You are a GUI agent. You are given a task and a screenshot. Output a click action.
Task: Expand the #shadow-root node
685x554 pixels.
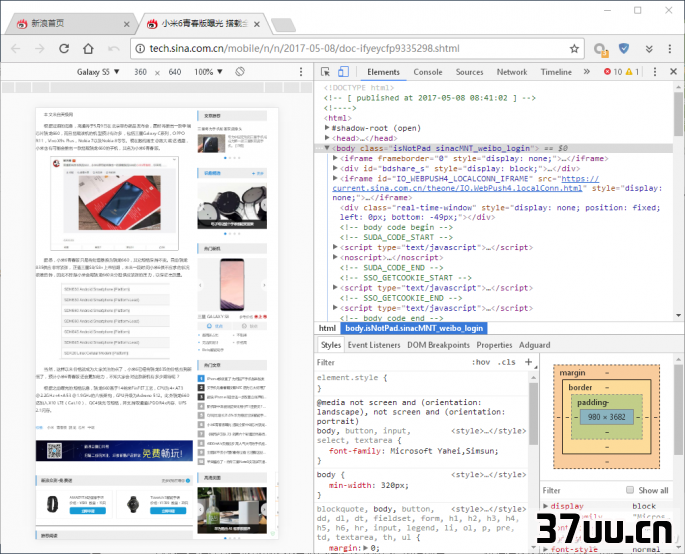click(327, 128)
